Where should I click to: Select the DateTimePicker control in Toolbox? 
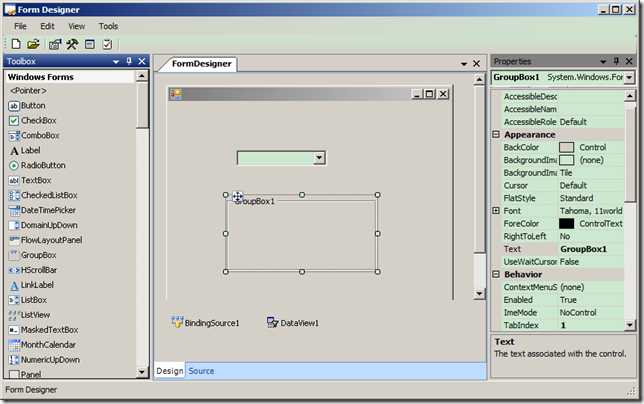(42, 210)
